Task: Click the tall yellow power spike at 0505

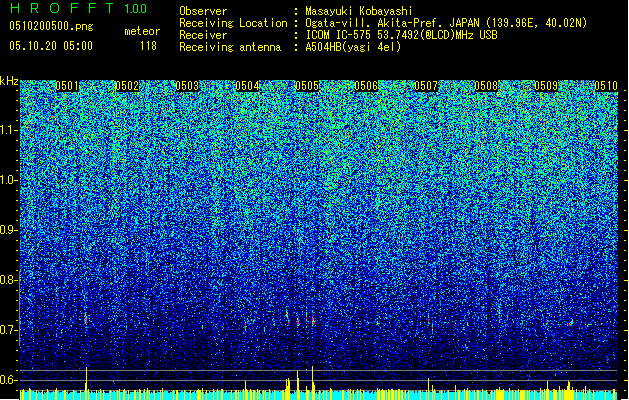Action: (312, 379)
